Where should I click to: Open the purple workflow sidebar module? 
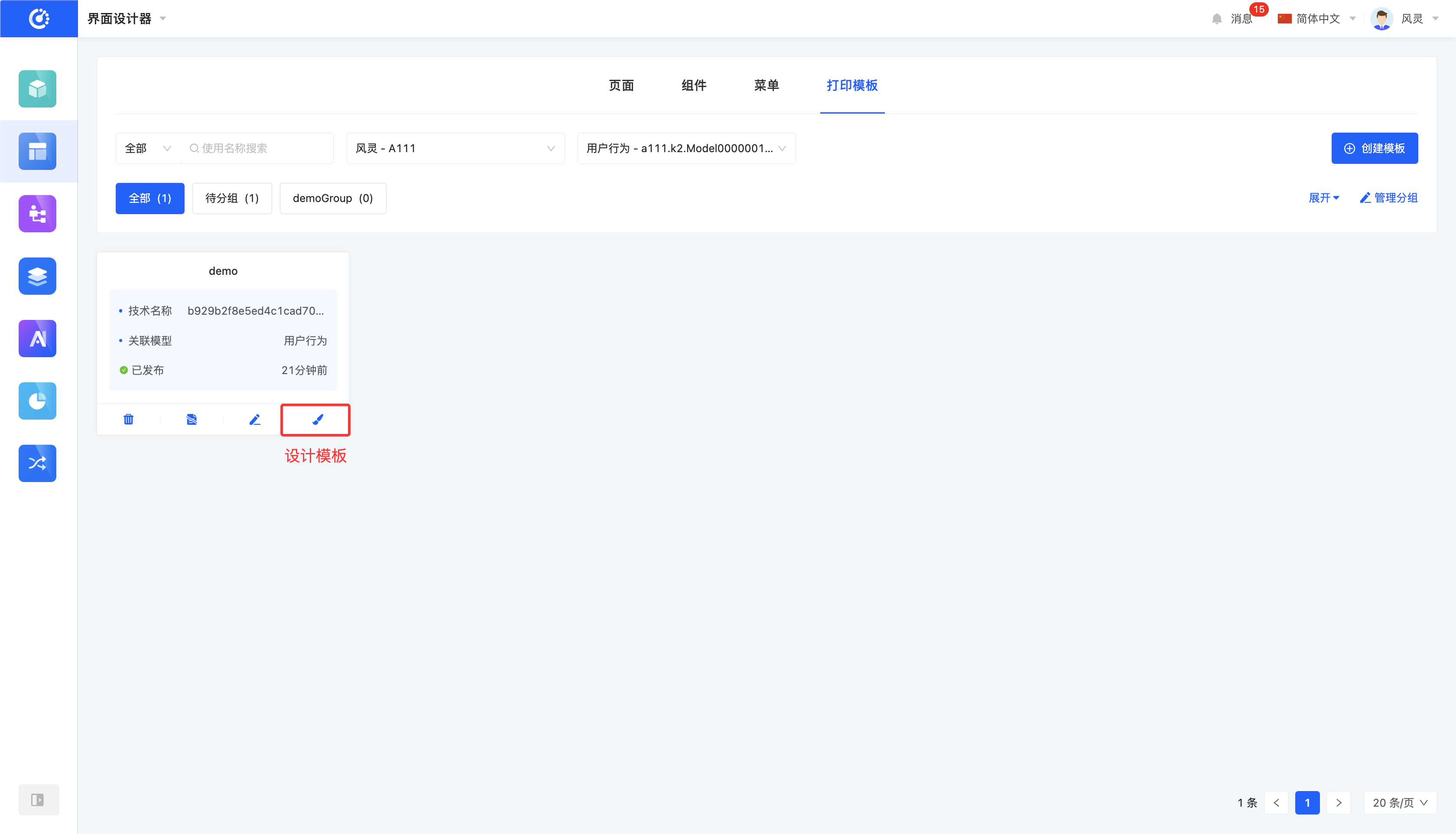pos(37,214)
